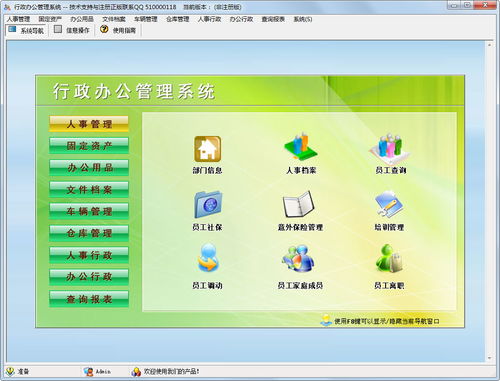Open the 人事档案 icon
This screenshot has width=500, height=381.
(x=301, y=146)
